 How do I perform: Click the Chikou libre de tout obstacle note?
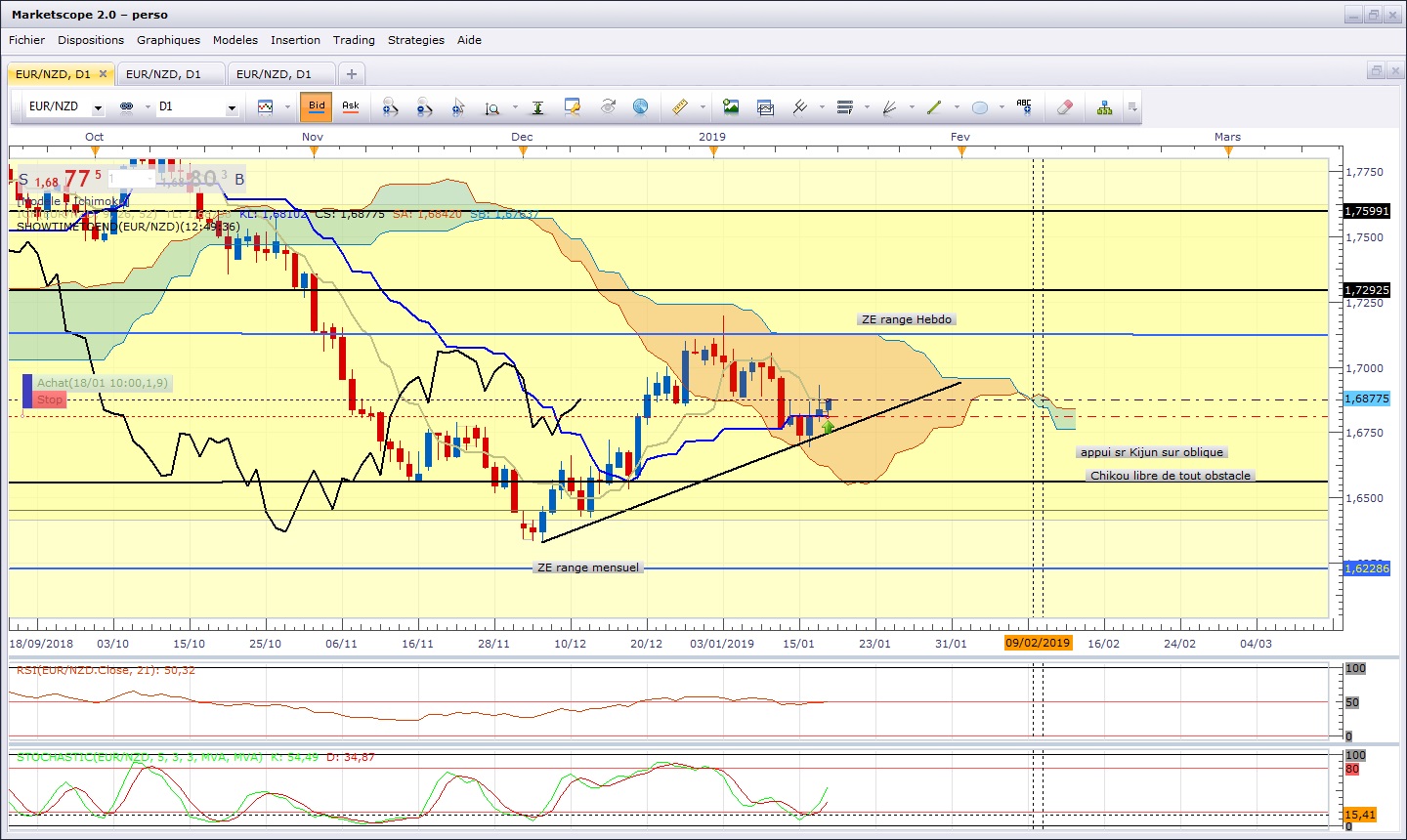point(1171,476)
